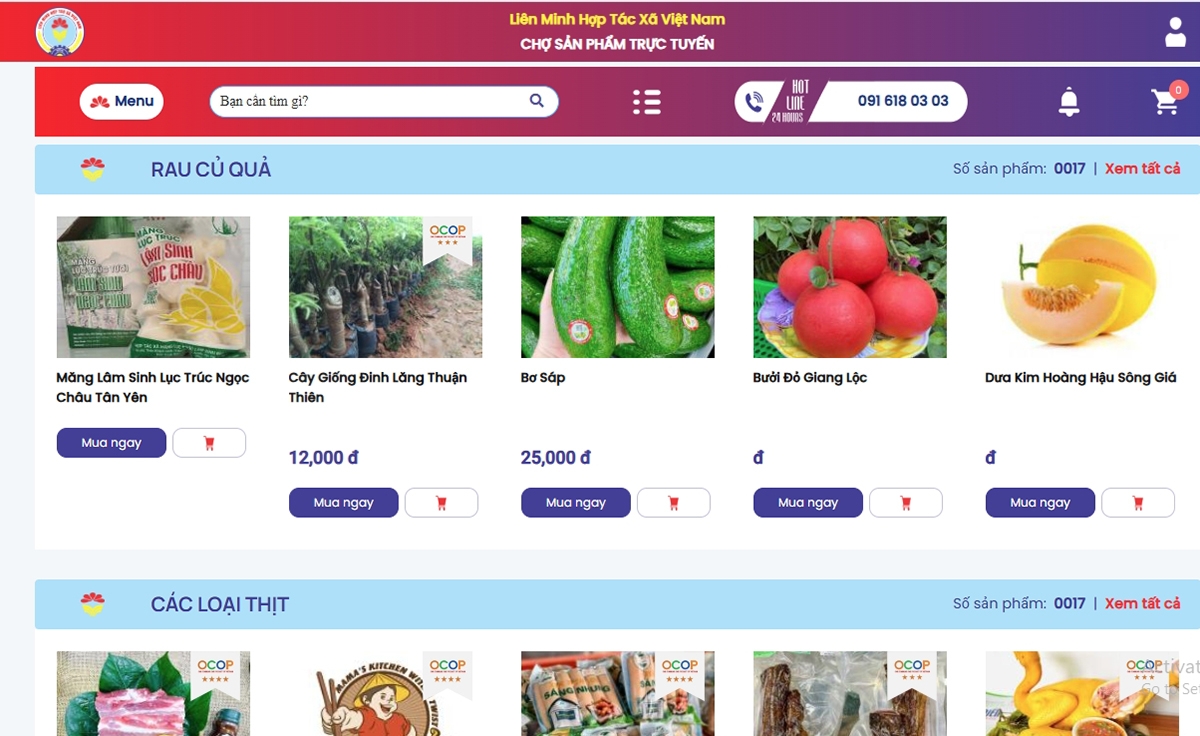Click the search magnifier icon
The image size is (1200, 736).
pyautogui.click(x=537, y=101)
